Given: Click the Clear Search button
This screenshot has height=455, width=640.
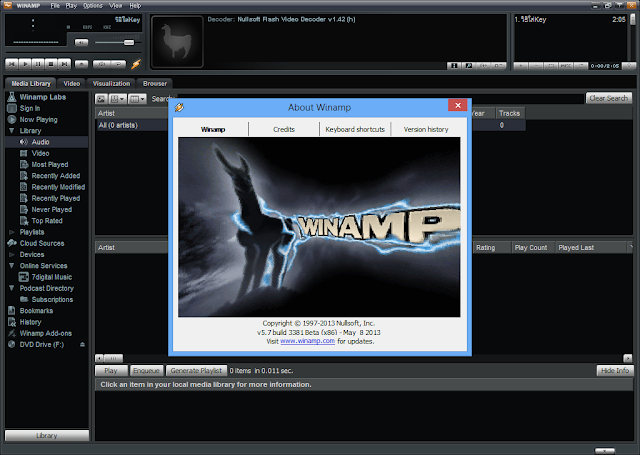Looking at the screenshot, I should 609,98.
